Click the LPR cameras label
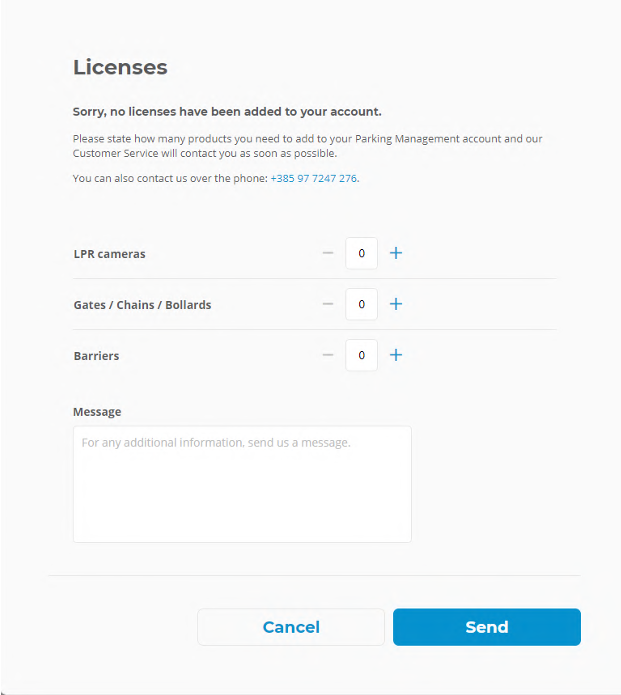Viewport: 621px width, 695px height. point(109,254)
